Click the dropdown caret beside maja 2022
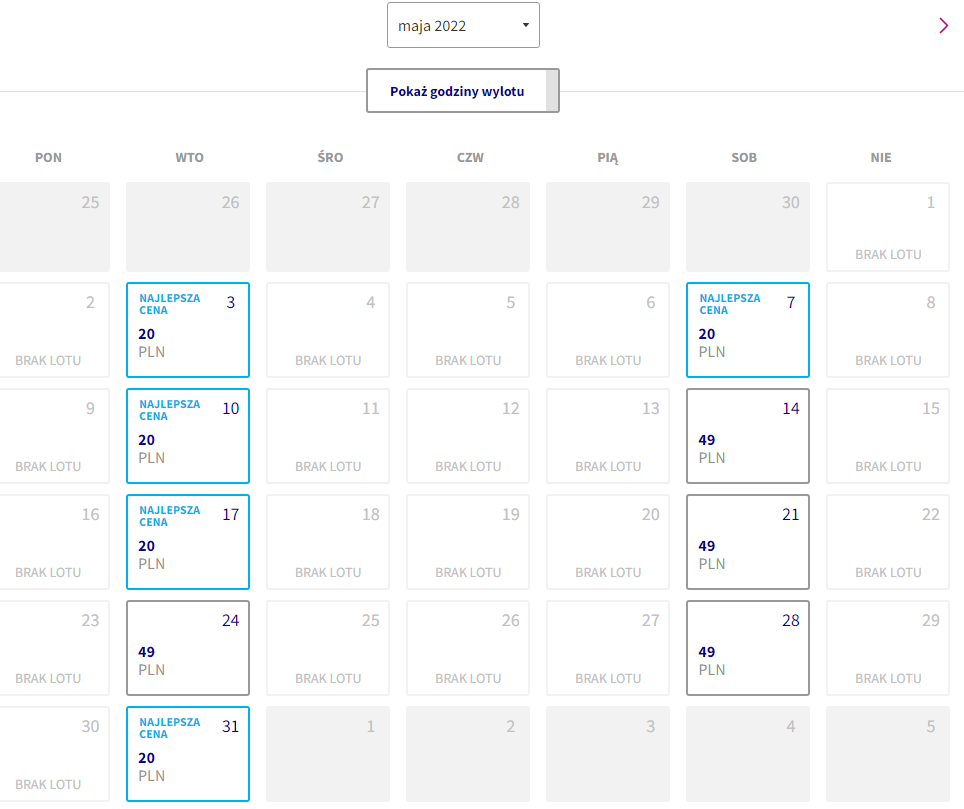The width and height of the screenshot is (964, 809). pos(526,25)
